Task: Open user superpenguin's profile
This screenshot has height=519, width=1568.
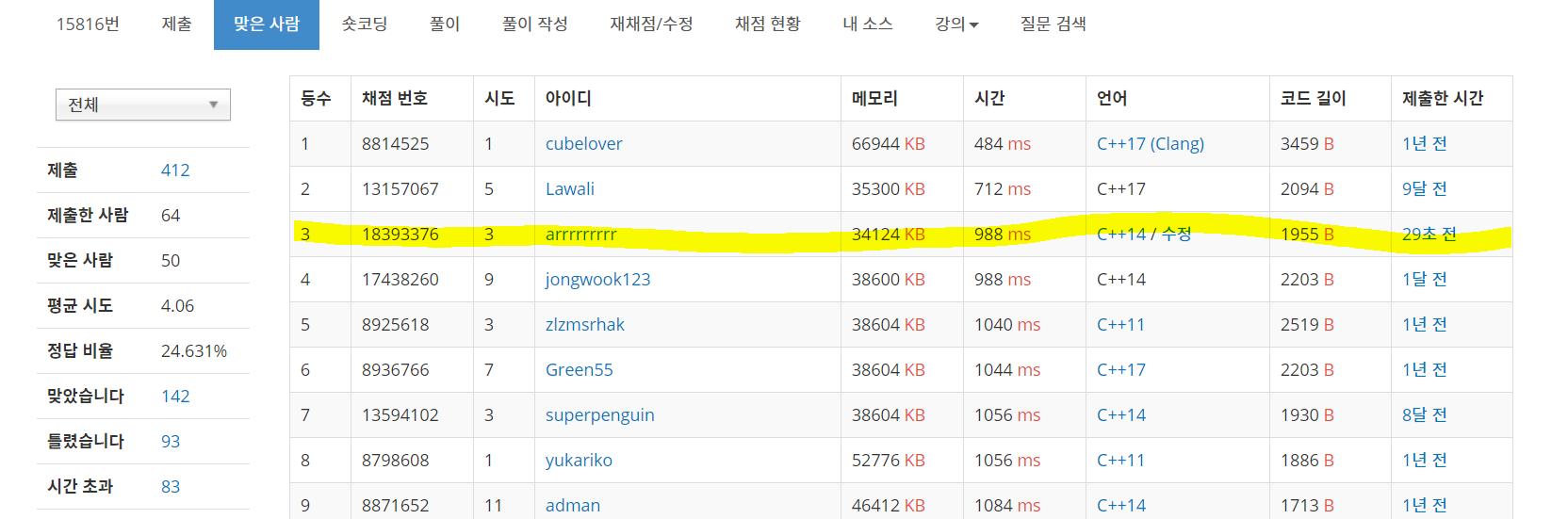Action: tap(600, 415)
